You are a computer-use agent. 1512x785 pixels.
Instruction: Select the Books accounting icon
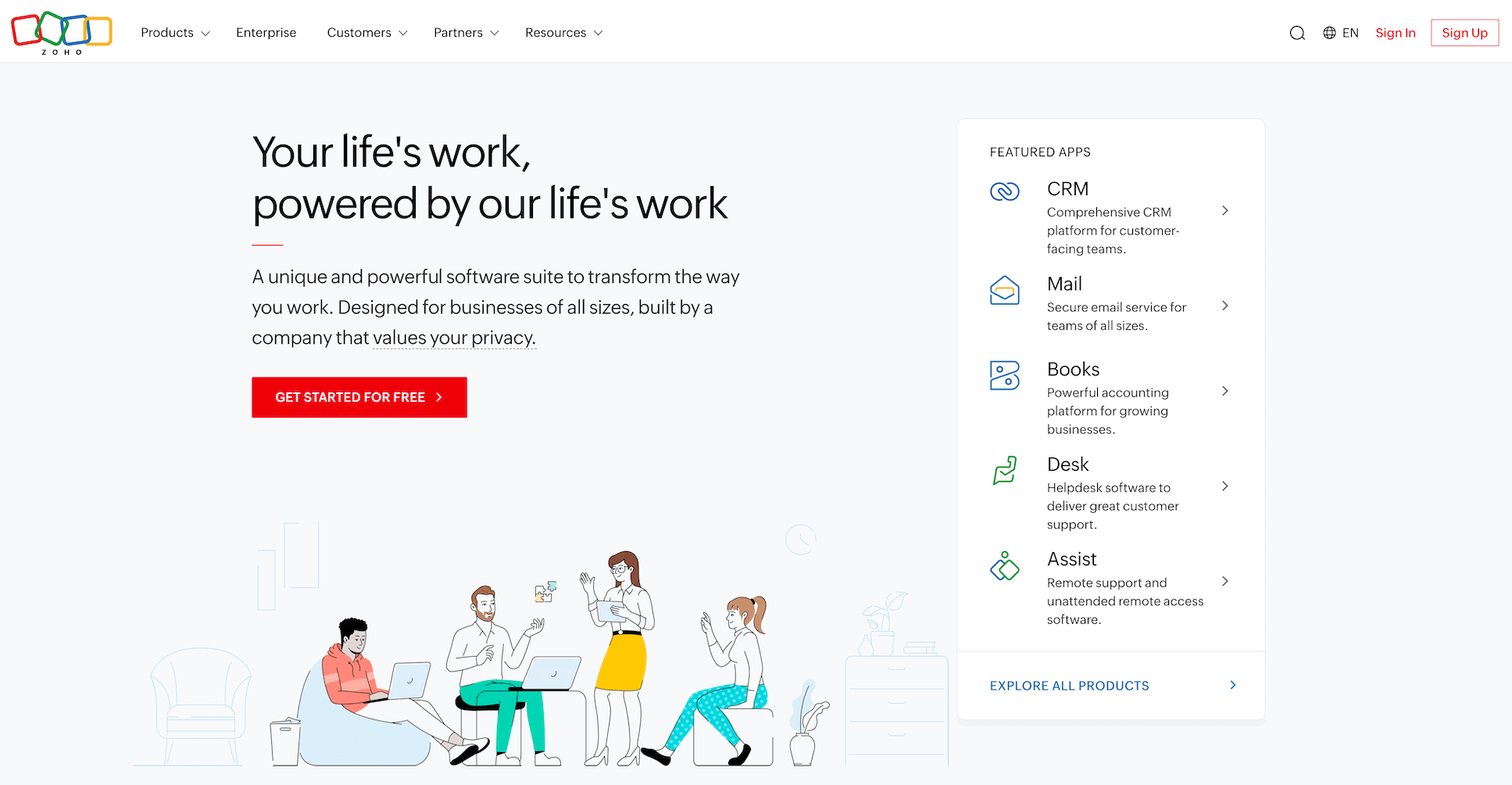pos(1005,376)
